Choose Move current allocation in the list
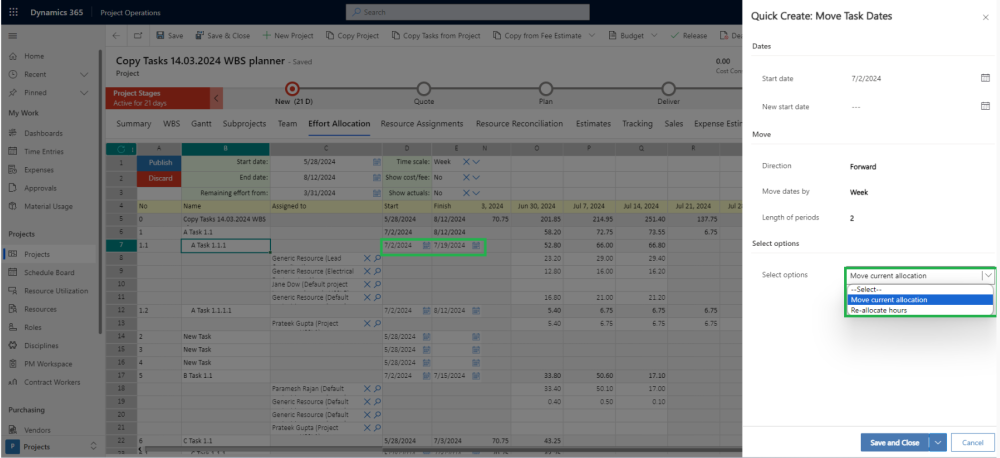This screenshot has width=1000, height=458. coord(919,300)
